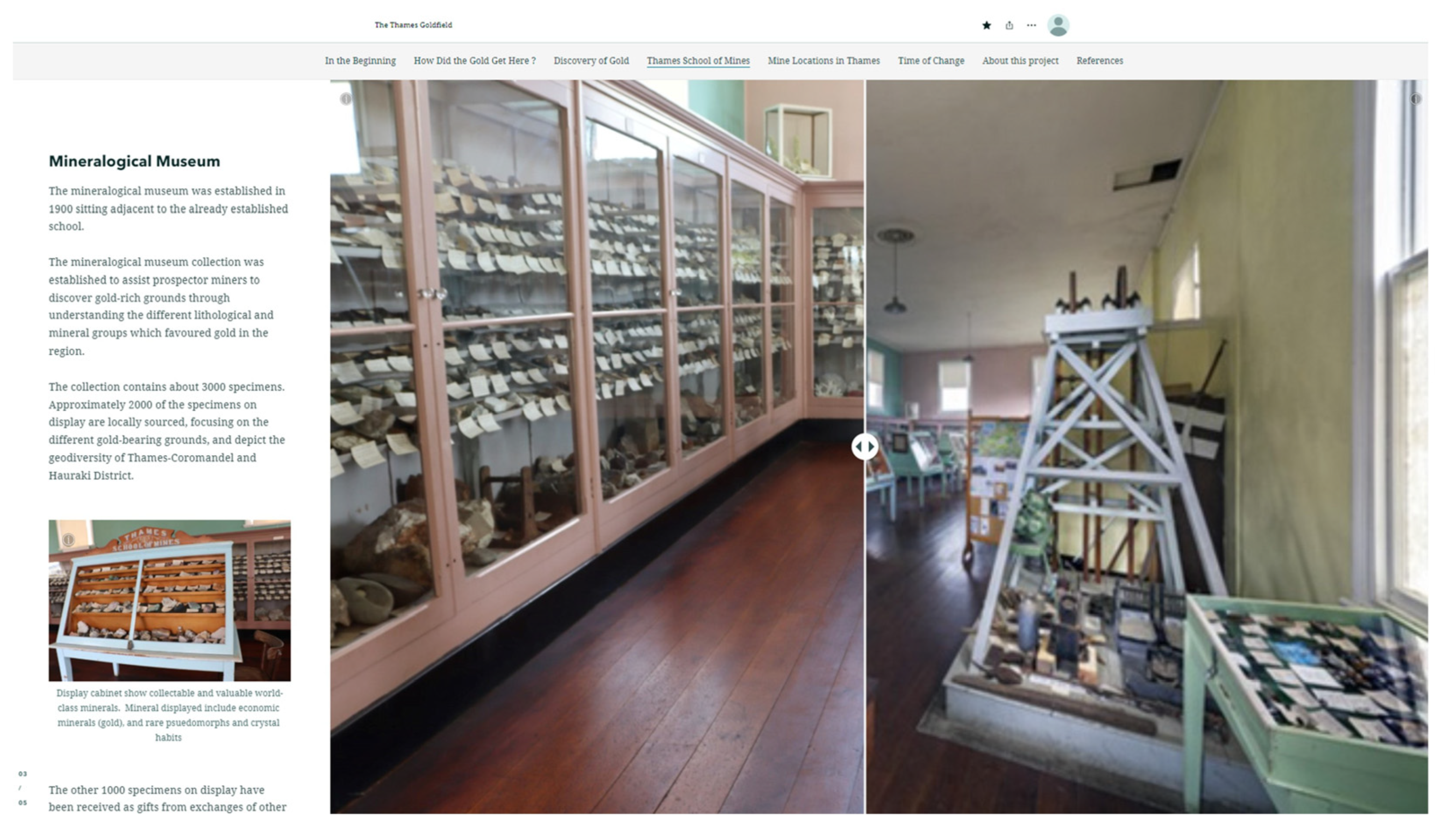The height and width of the screenshot is (840, 1442).
Task: Click info icon on left cabinet photo
Action: [x=346, y=99]
